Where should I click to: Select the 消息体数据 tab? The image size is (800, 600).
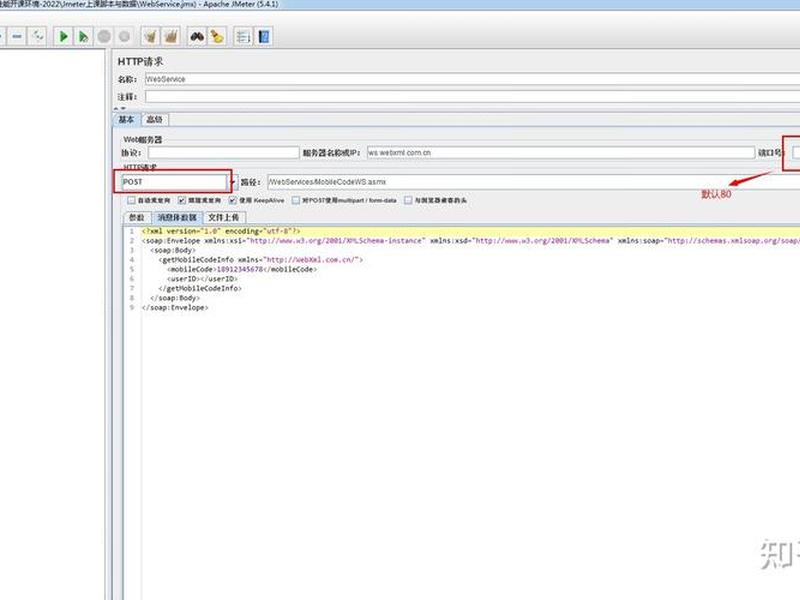[x=177, y=218]
